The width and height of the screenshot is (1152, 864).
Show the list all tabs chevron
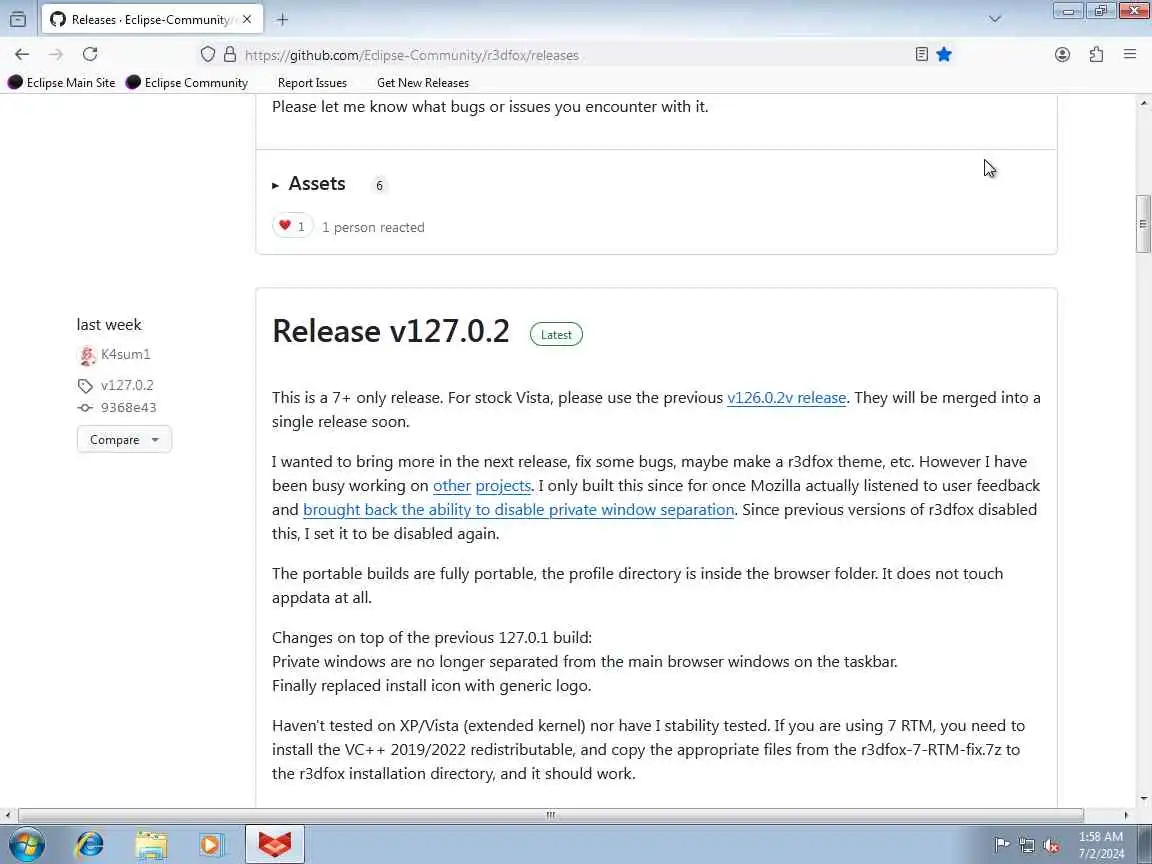click(995, 20)
